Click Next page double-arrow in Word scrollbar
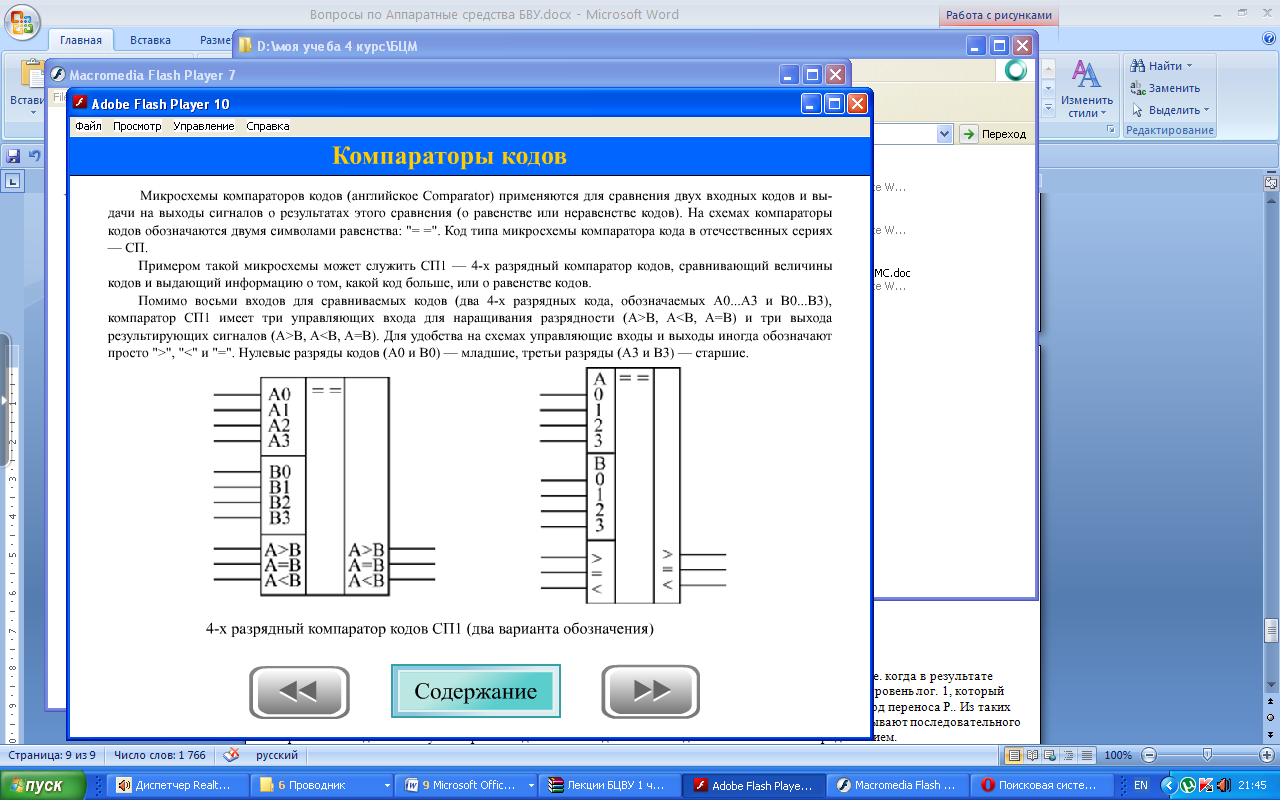1280x800 pixels. pyautogui.click(x=1271, y=736)
